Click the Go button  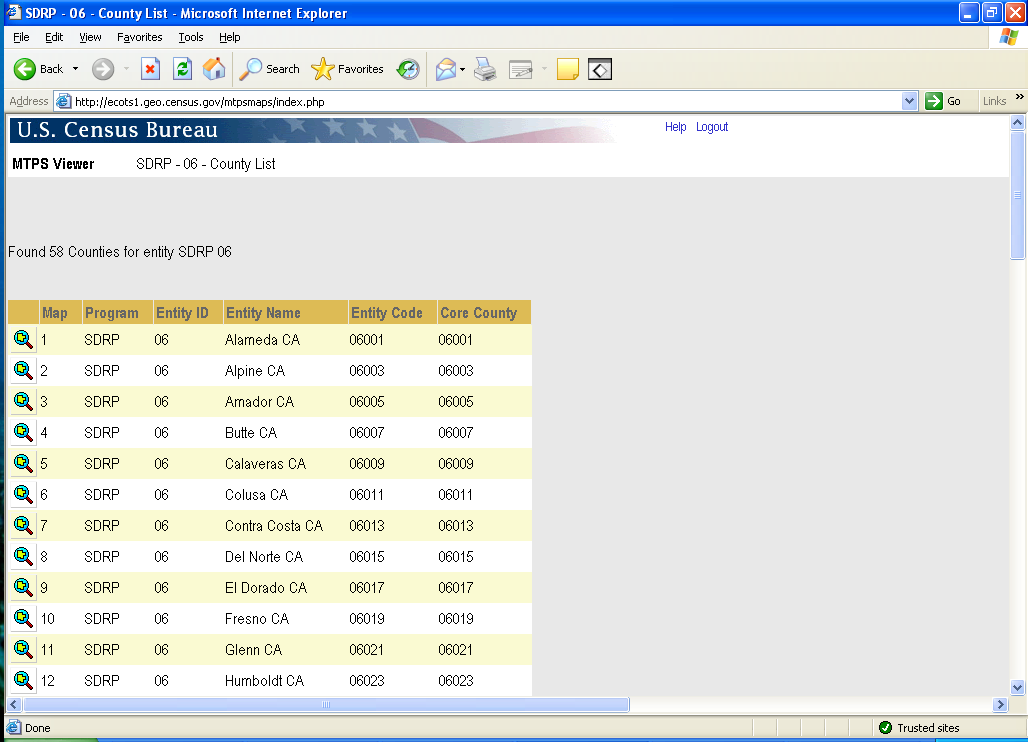pos(943,101)
